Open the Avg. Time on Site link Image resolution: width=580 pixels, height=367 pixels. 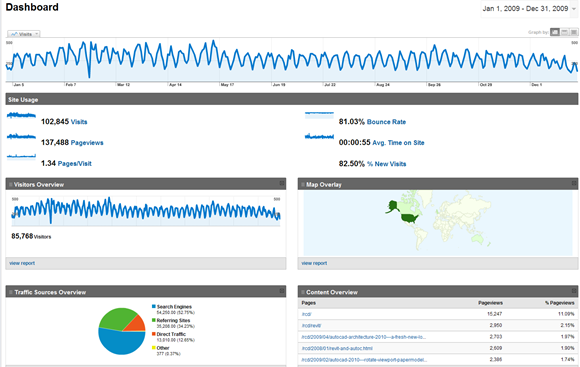[x=398, y=143]
